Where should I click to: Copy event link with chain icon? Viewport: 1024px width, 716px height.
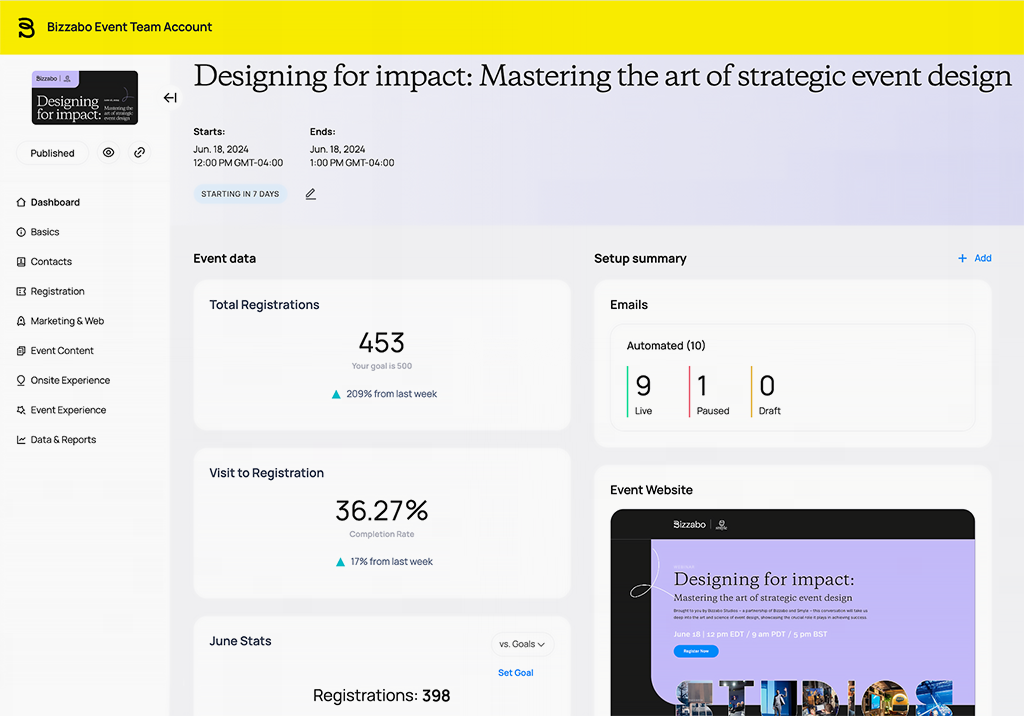click(139, 152)
